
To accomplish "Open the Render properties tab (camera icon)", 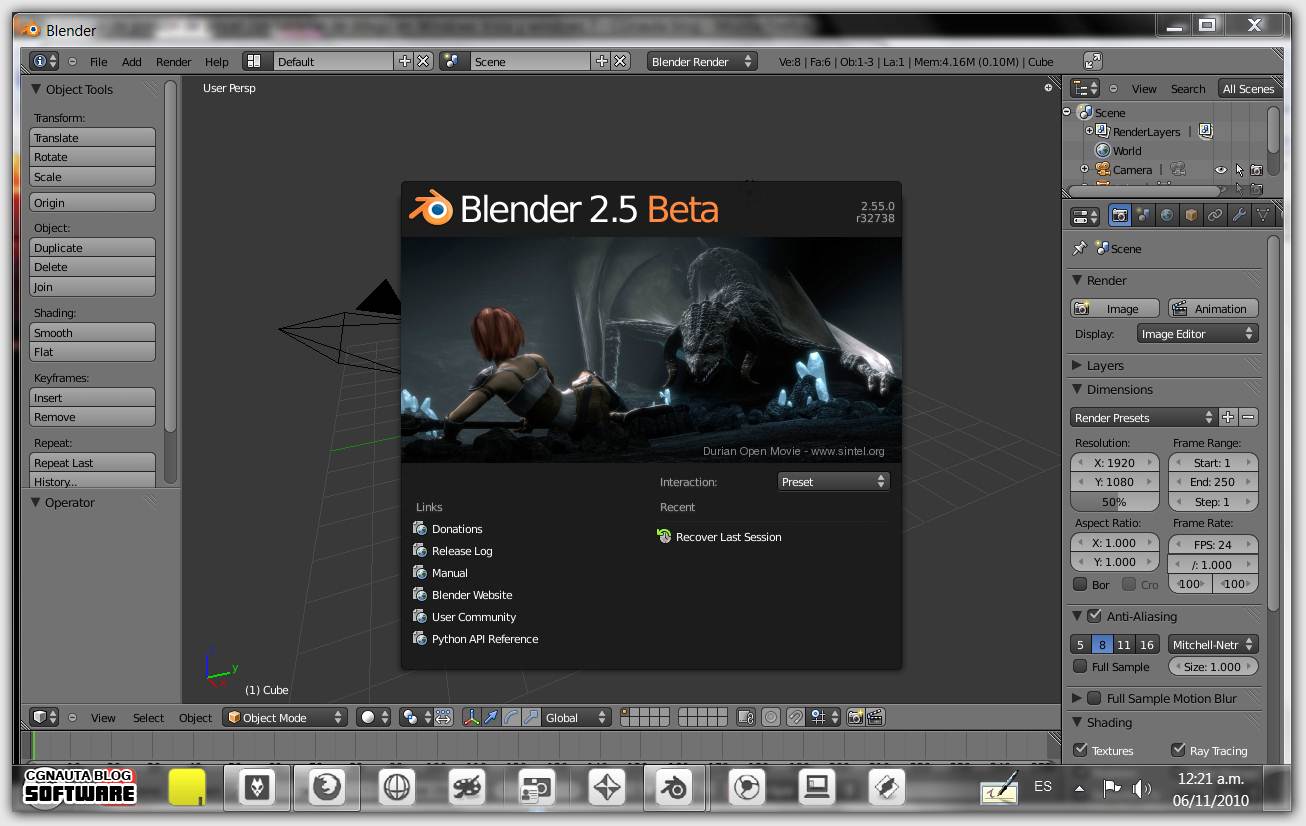I will [1120, 215].
